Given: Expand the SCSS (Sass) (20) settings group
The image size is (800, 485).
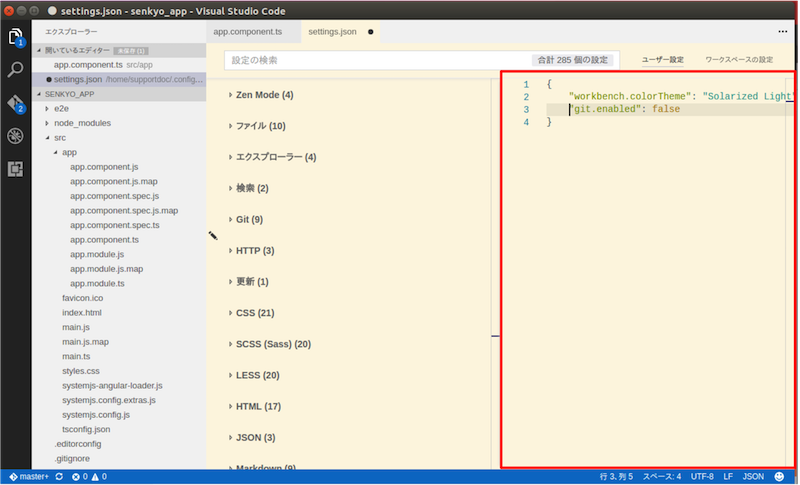Looking at the screenshot, I should [269, 344].
